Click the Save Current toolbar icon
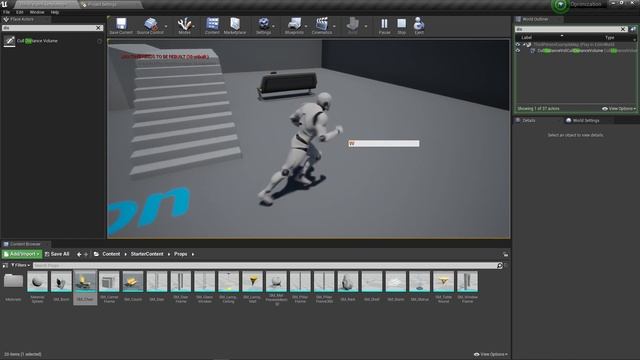This screenshot has width=640, height=360. (x=121, y=26)
